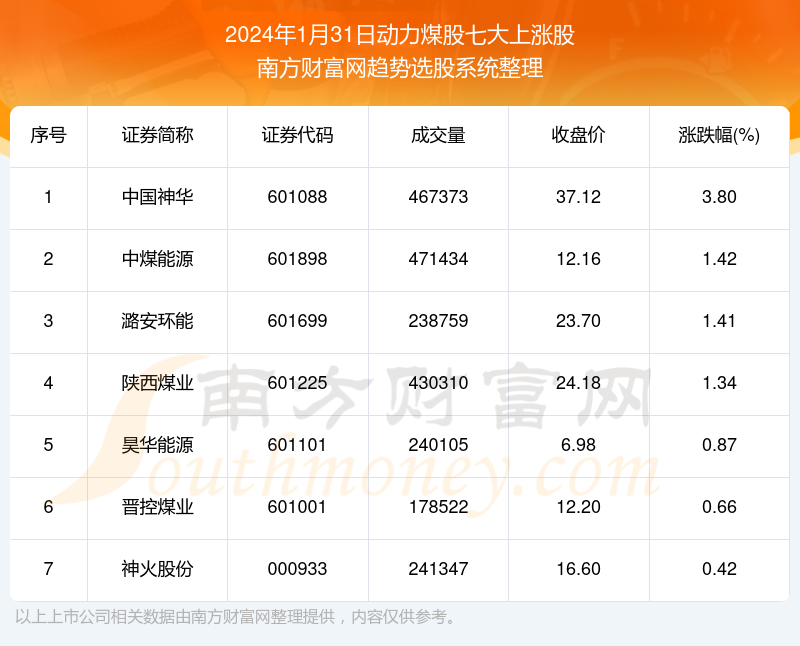Click stock code 601101
The height and width of the screenshot is (646, 800).
(x=297, y=445)
